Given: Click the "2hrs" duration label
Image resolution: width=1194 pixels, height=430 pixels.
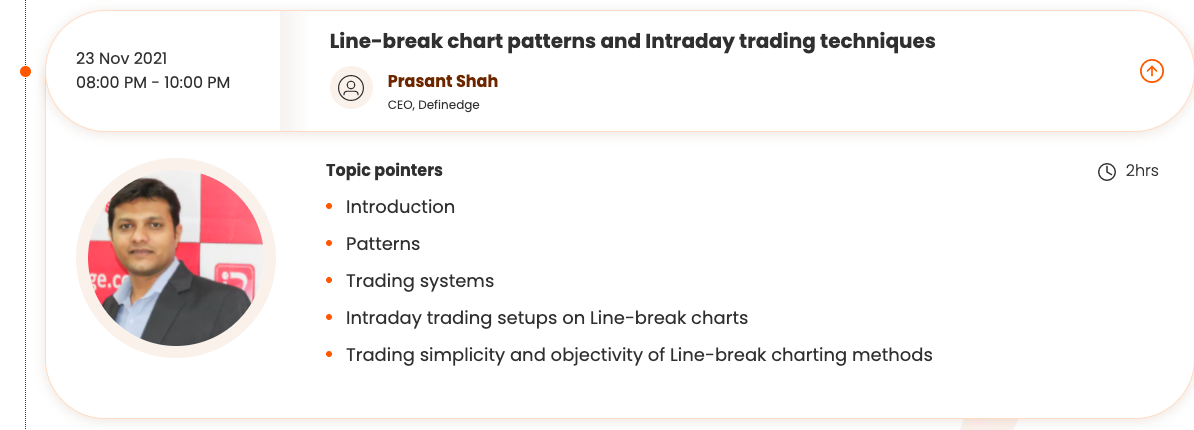Looking at the screenshot, I should click(1142, 171).
